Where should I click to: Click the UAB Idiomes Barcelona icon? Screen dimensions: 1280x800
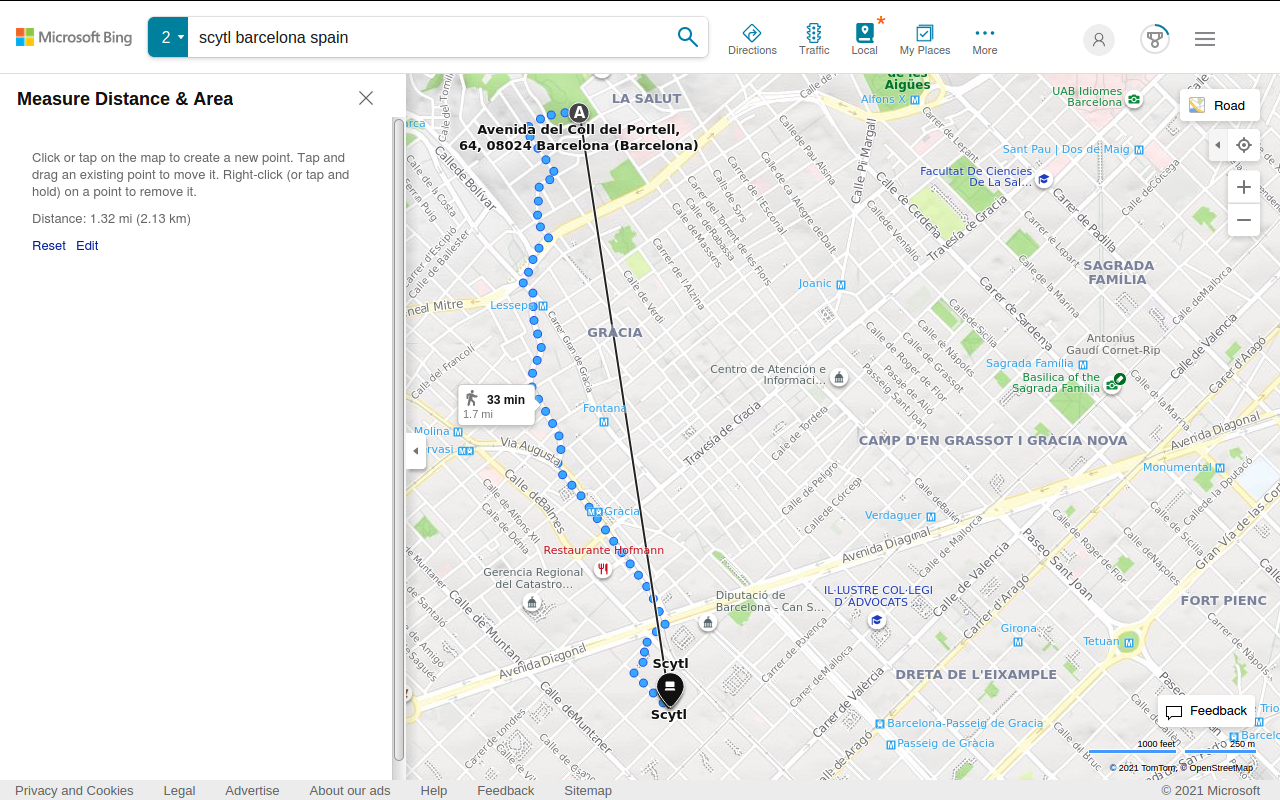(x=1135, y=99)
